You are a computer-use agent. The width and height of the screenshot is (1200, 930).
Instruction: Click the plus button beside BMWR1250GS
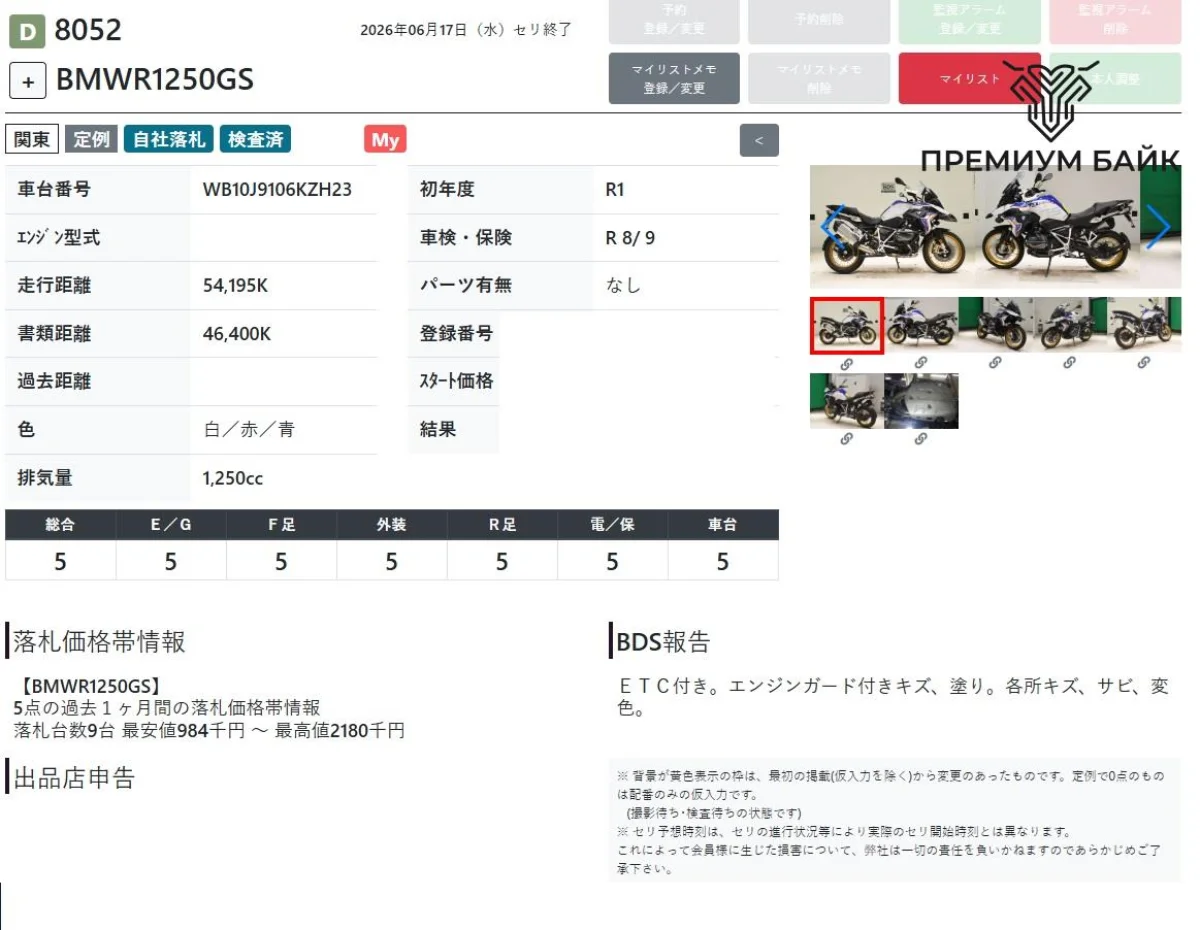point(28,81)
